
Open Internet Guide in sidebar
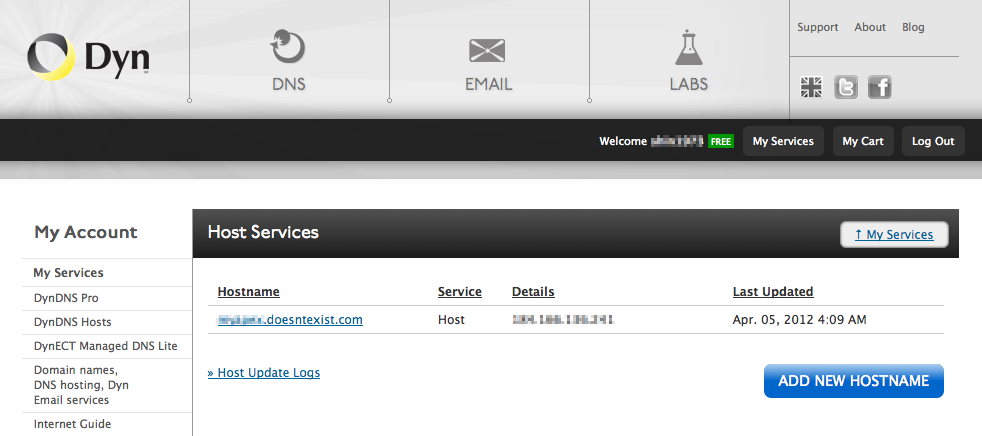72,424
